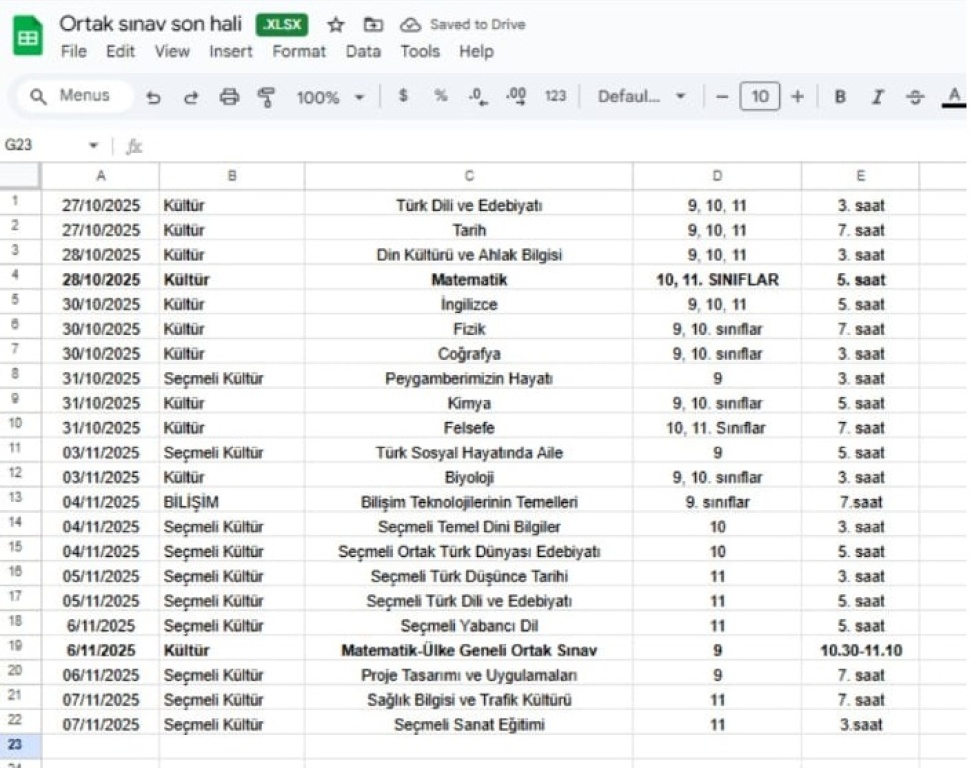The width and height of the screenshot is (972, 768).
Task: Format as currency with dollar icon
Action: 403,96
